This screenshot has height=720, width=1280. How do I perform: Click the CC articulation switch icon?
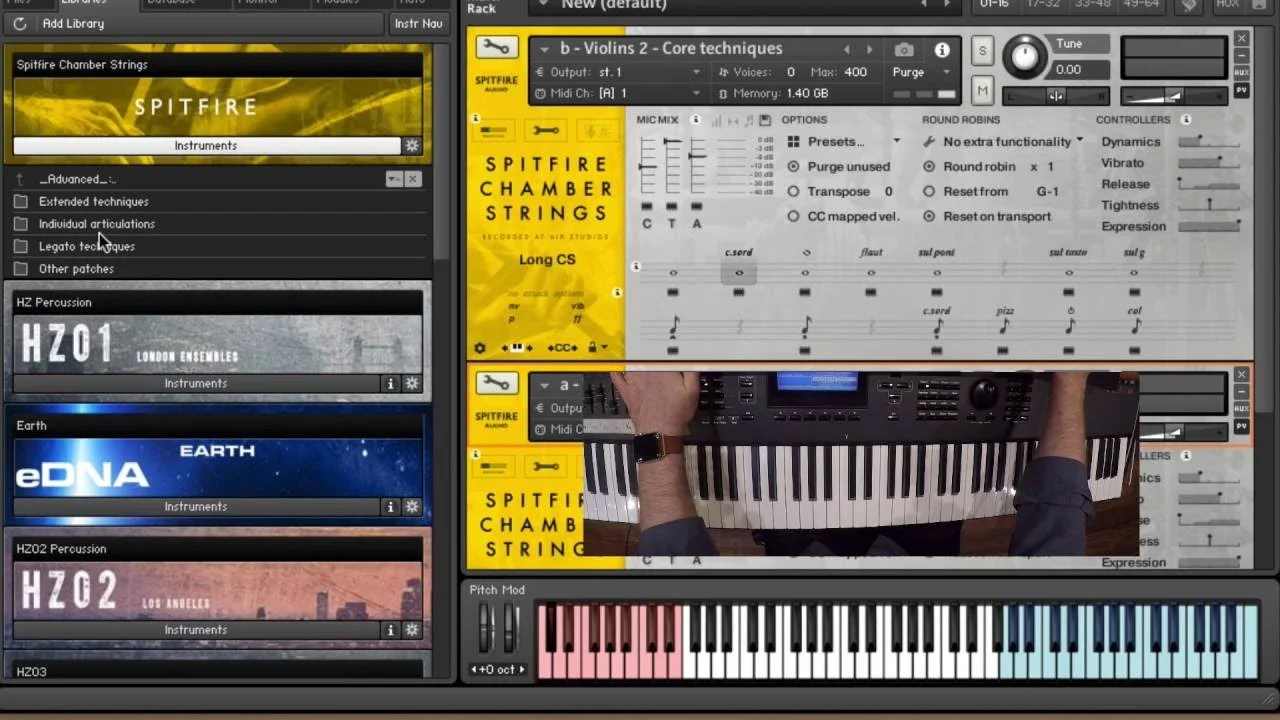click(562, 348)
